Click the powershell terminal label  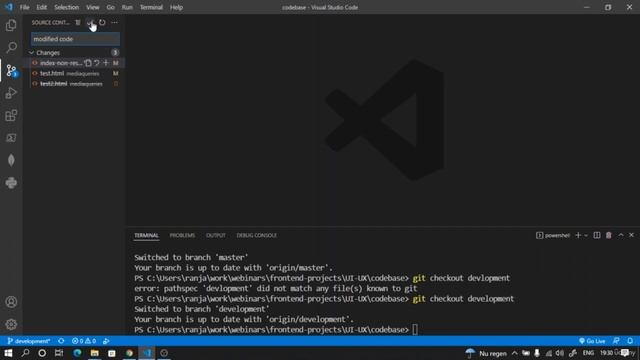553,236
